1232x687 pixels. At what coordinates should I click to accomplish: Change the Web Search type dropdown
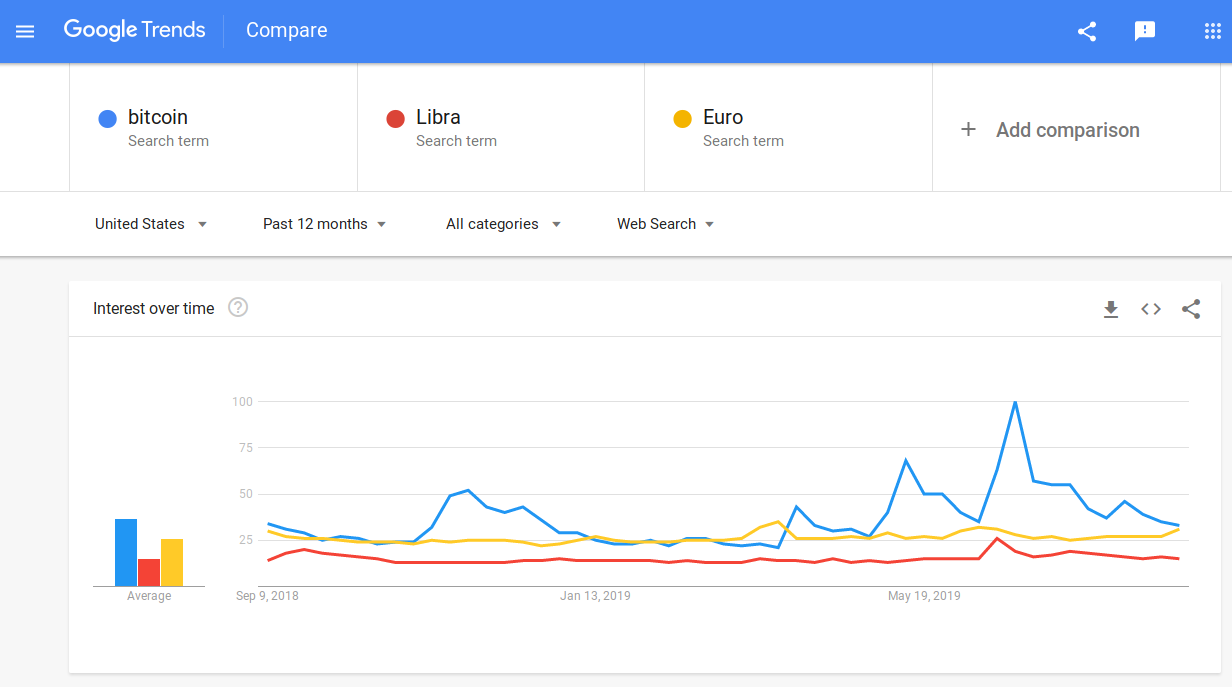click(665, 224)
